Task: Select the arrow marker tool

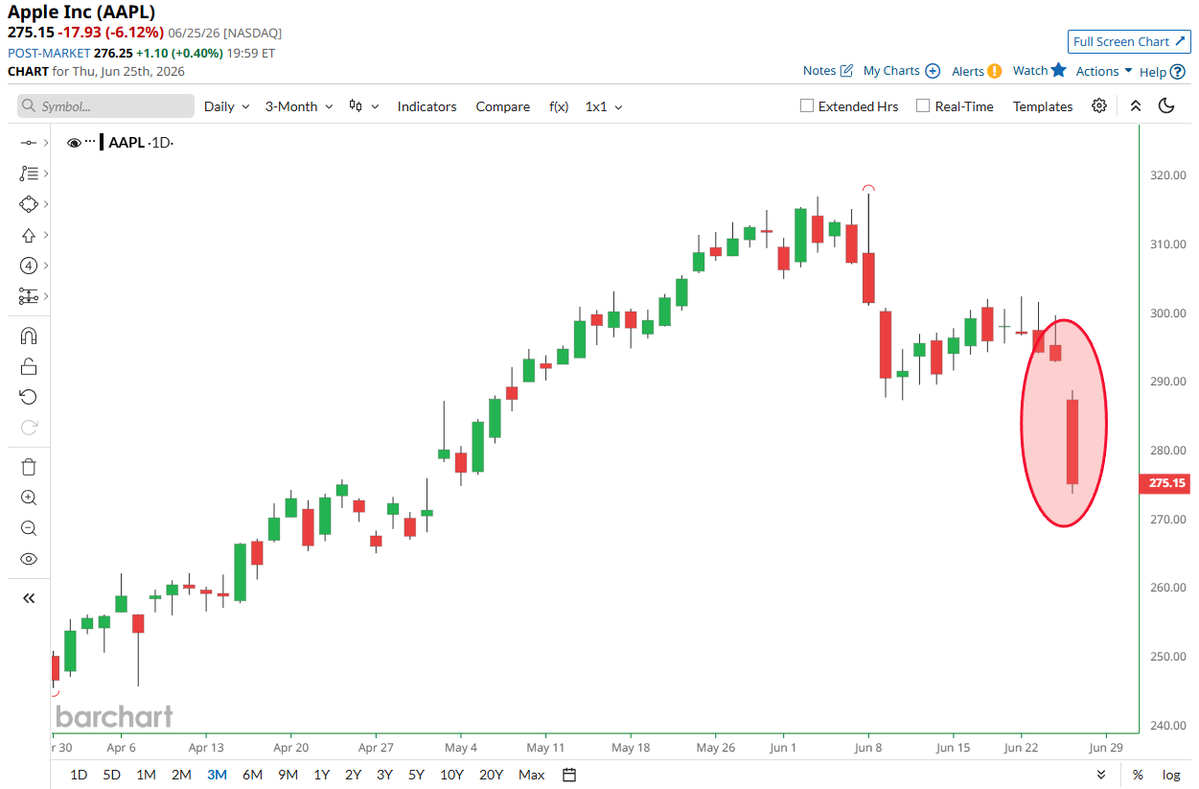Action: [28, 235]
